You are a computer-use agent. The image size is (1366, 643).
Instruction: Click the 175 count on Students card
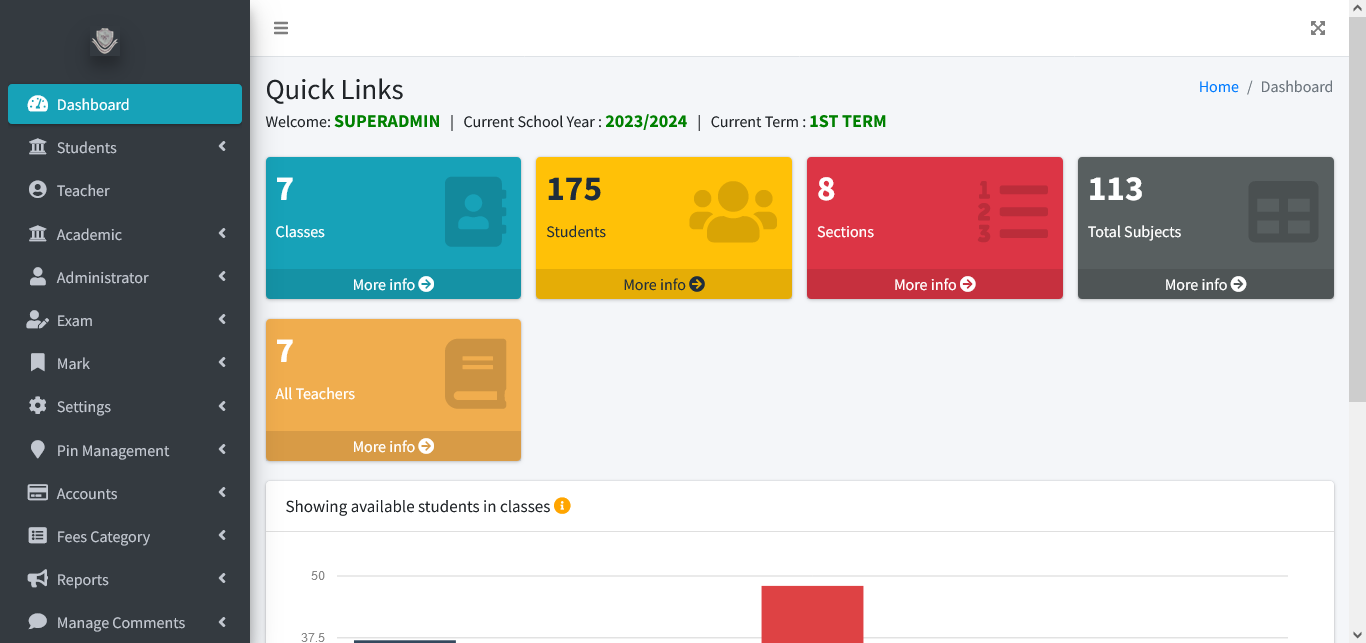pyautogui.click(x=574, y=188)
